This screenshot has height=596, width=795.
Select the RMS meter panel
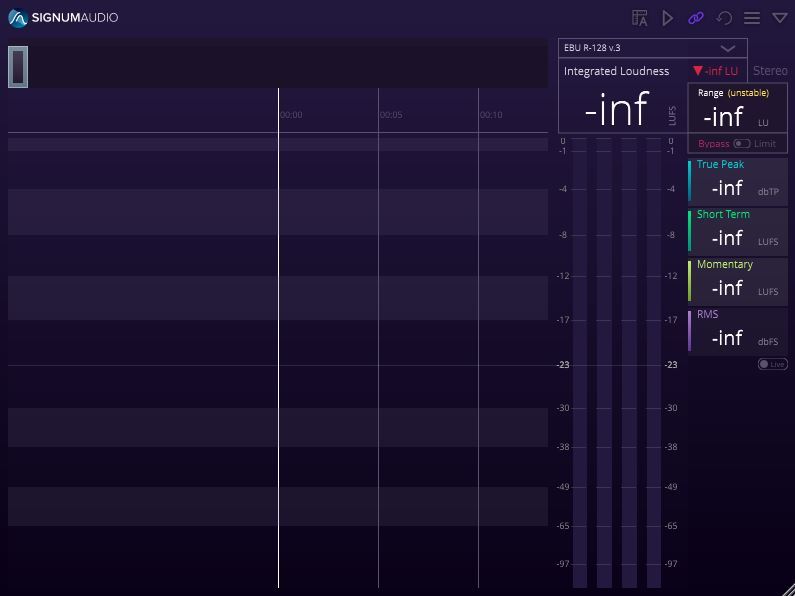pyautogui.click(x=737, y=330)
